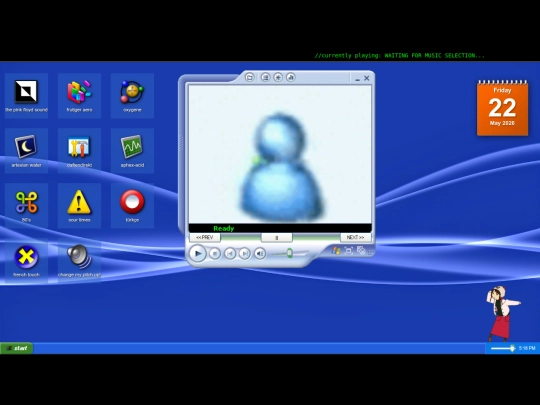Click the 'Ready' status text in player
540x405 pixels.
pyautogui.click(x=224, y=228)
